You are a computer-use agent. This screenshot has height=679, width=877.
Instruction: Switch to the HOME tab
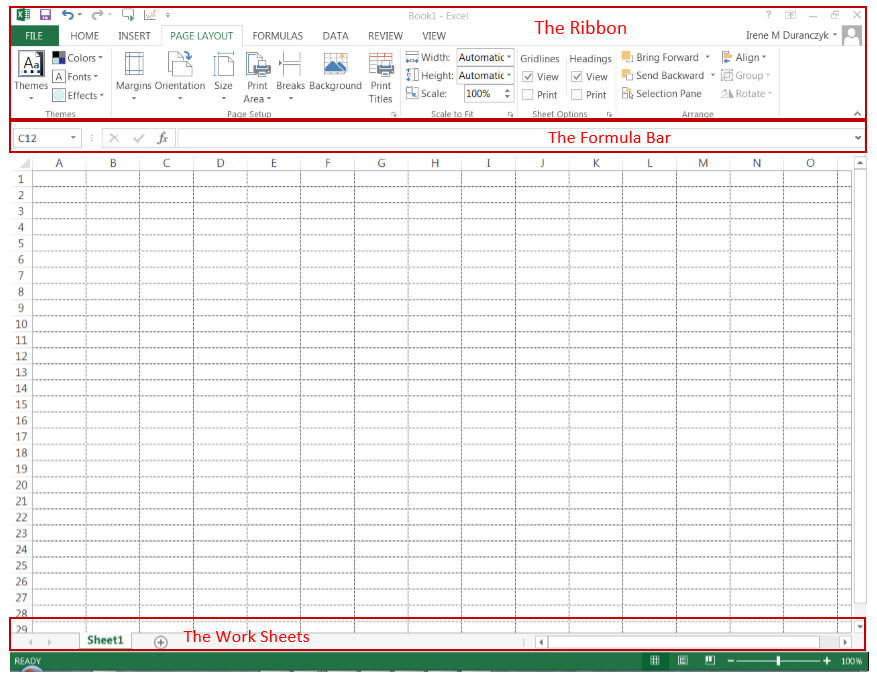coord(84,36)
